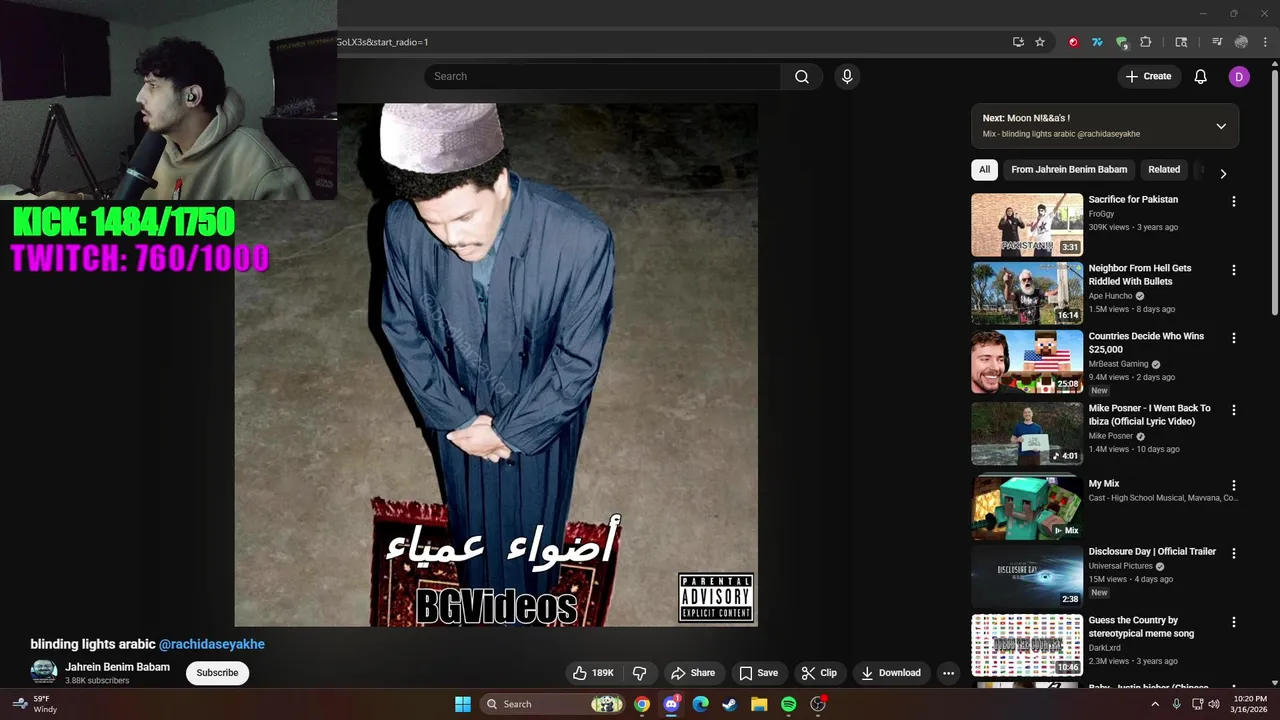The width and height of the screenshot is (1280, 720).
Task: Open Sacrifice for Pakistan thumbnail
Action: (x=1027, y=225)
